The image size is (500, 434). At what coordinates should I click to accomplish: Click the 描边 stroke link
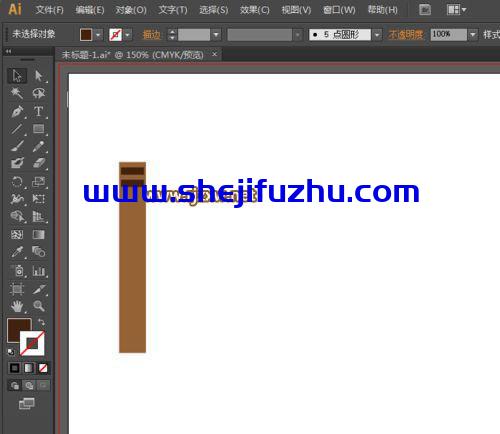pyautogui.click(x=151, y=34)
